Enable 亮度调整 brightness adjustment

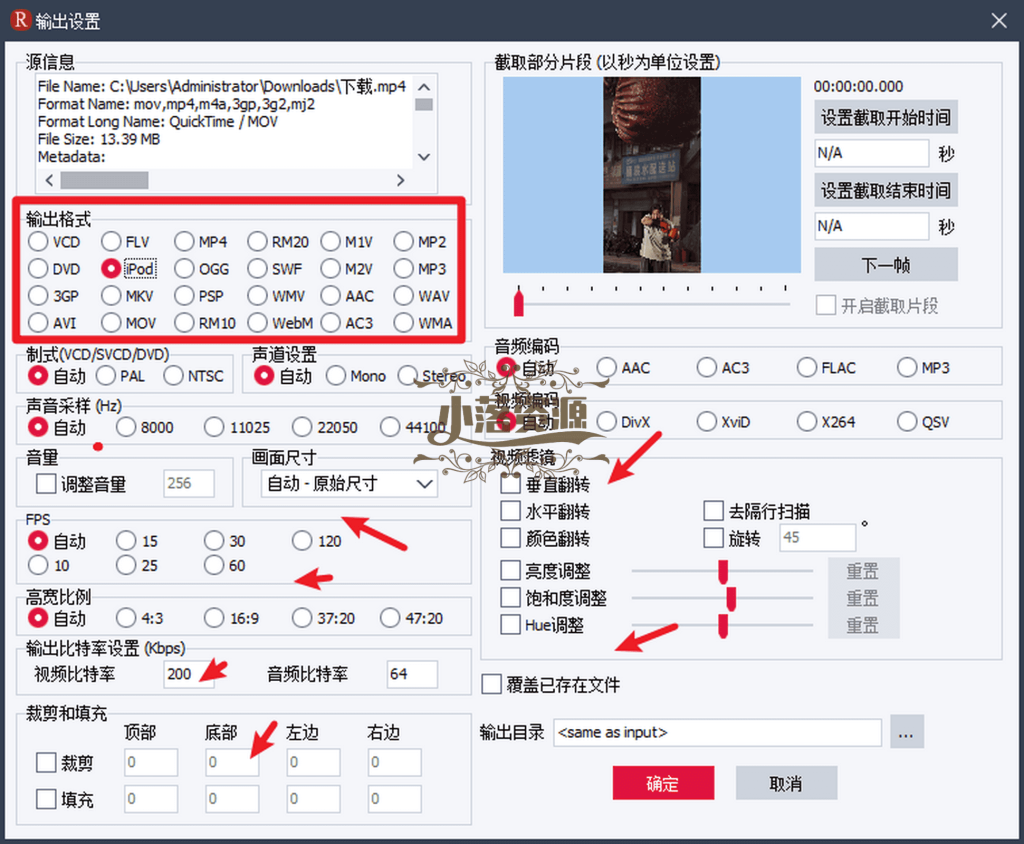click(x=511, y=571)
